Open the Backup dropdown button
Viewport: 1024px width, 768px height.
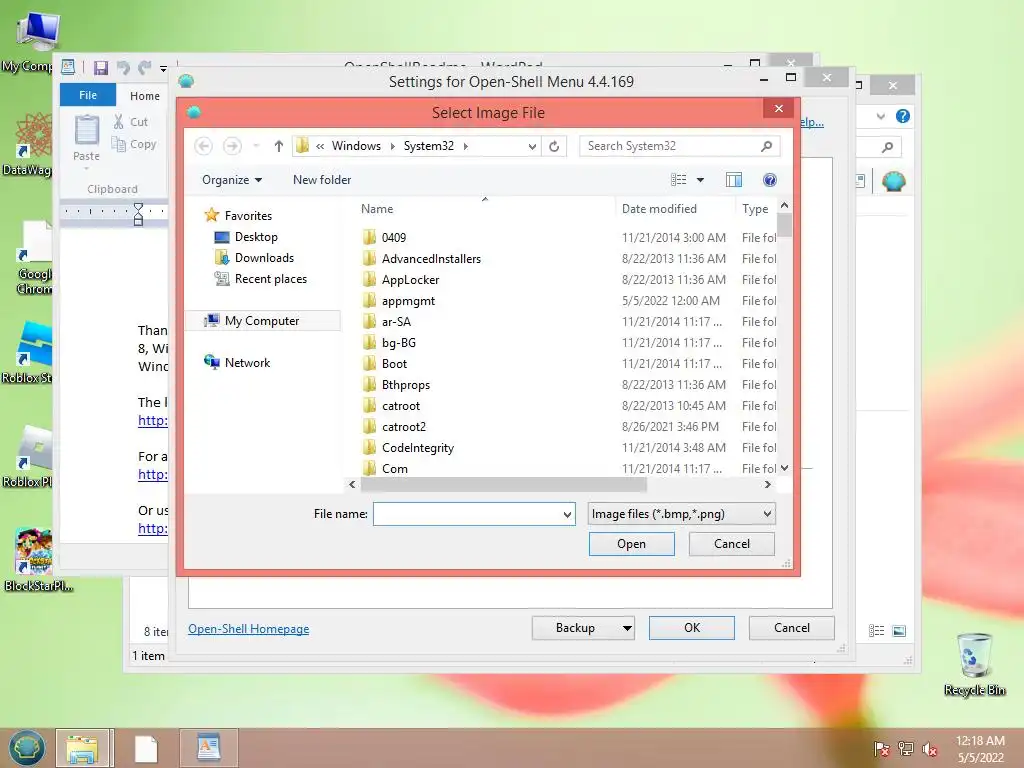[x=627, y=628]
